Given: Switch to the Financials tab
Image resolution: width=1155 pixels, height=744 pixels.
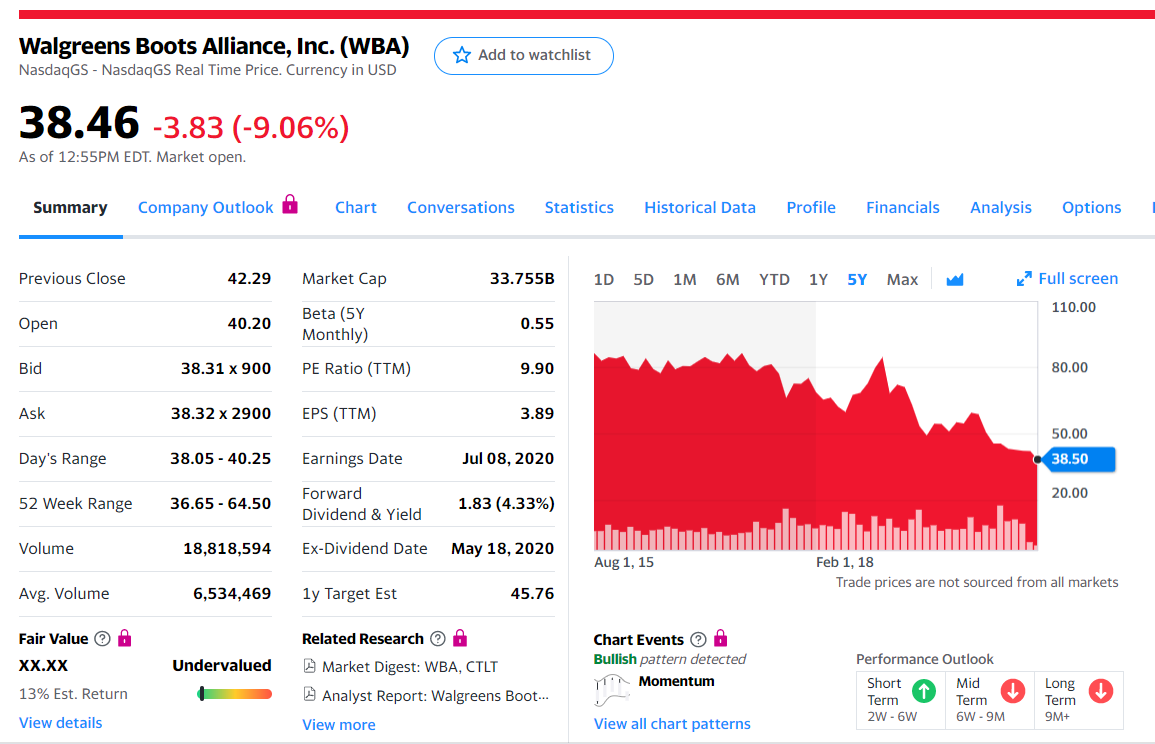Looking at the screenshot, I should [902, 208].
